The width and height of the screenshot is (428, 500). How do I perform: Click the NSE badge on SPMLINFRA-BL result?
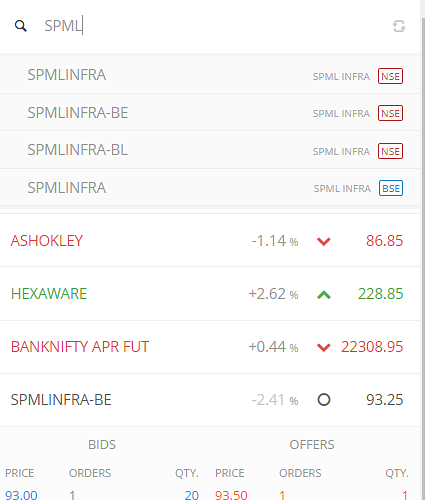point(390,151)
